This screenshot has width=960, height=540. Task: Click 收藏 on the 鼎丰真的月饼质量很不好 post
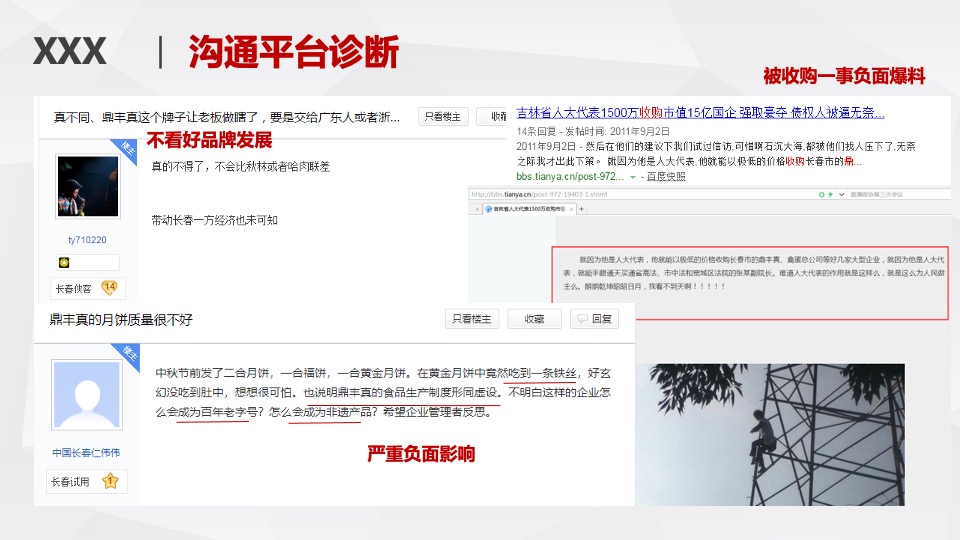[x=534, y=319]
